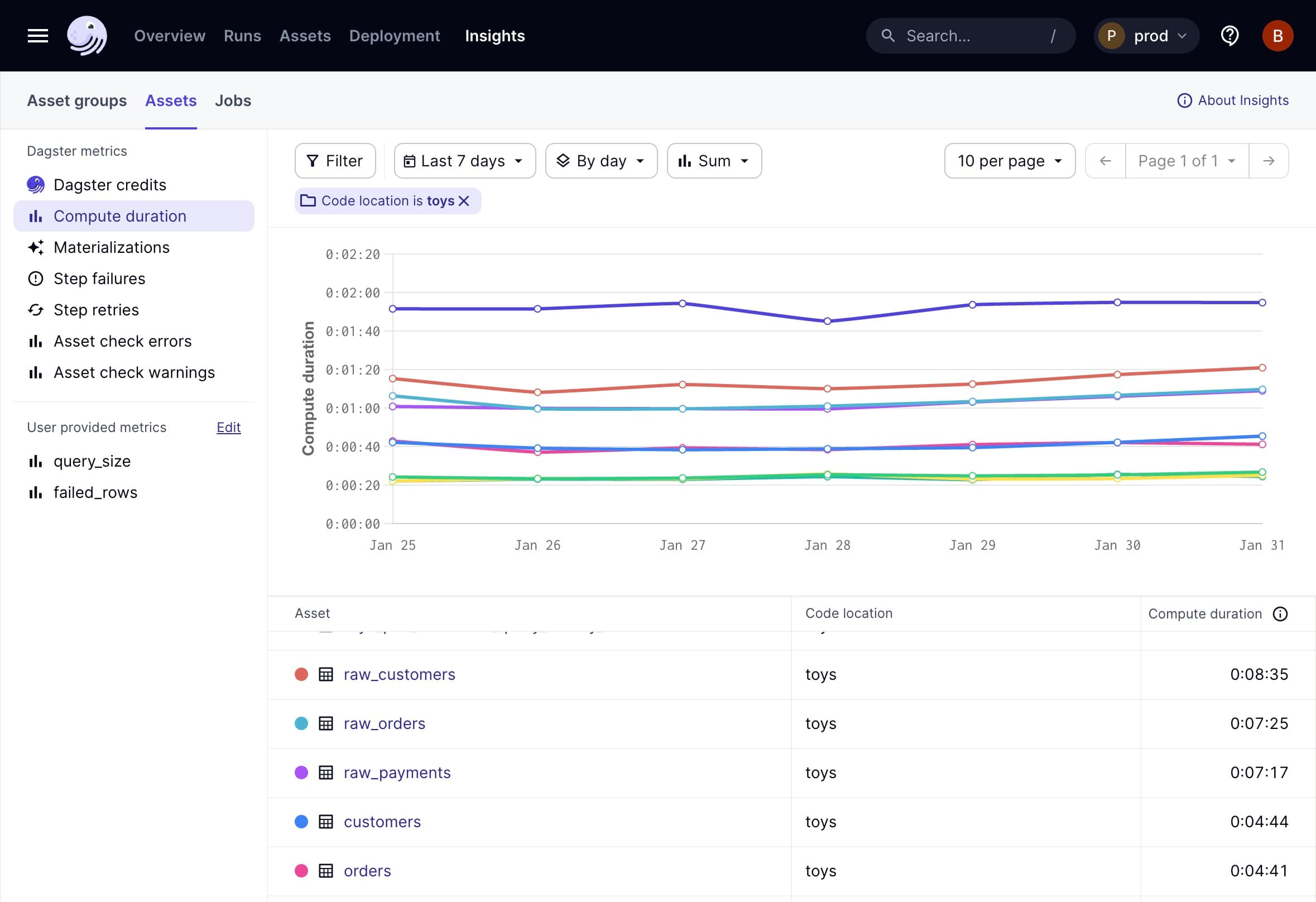Open the Materializations metric
The image size is (1316, 902).
pyautogui.click(x=112, y=247)
